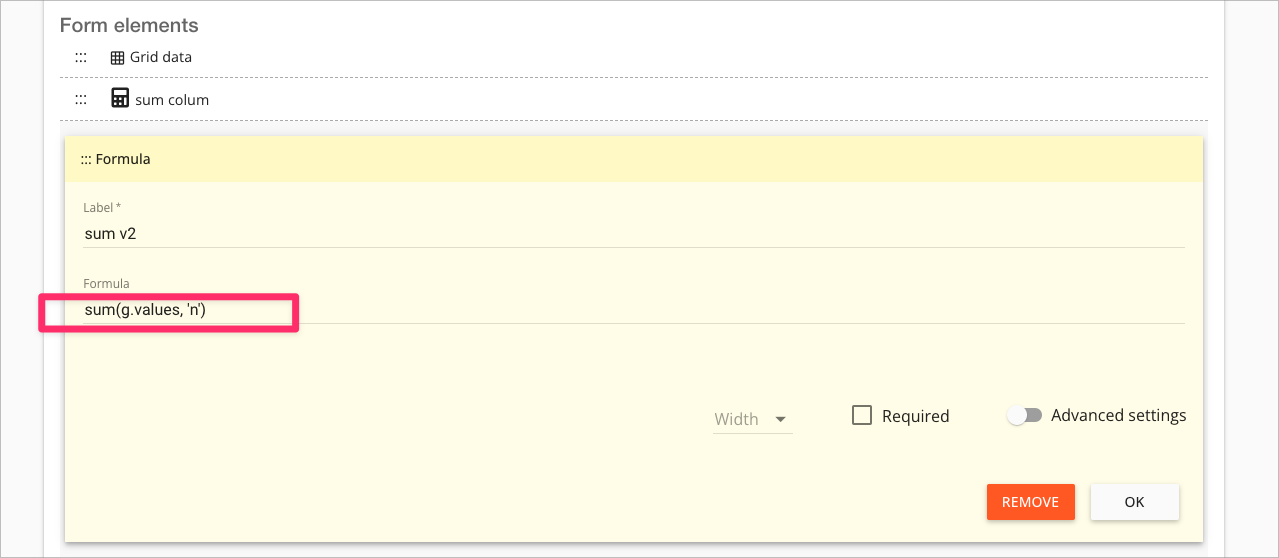Click the Advanced settings label text
The height and width of the screenshot is (558, 1279).
pos(1118,415)
